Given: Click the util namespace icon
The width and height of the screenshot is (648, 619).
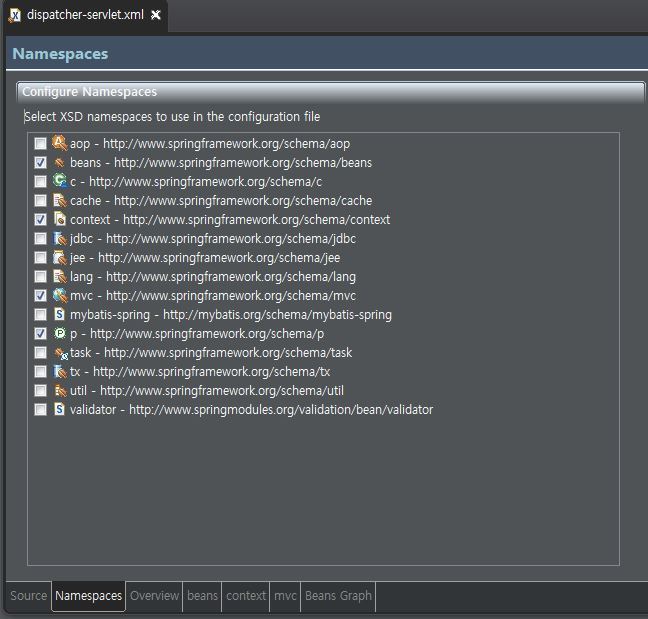Looking at the screenshot, I should pyautogui.click(x=60, y=390).
